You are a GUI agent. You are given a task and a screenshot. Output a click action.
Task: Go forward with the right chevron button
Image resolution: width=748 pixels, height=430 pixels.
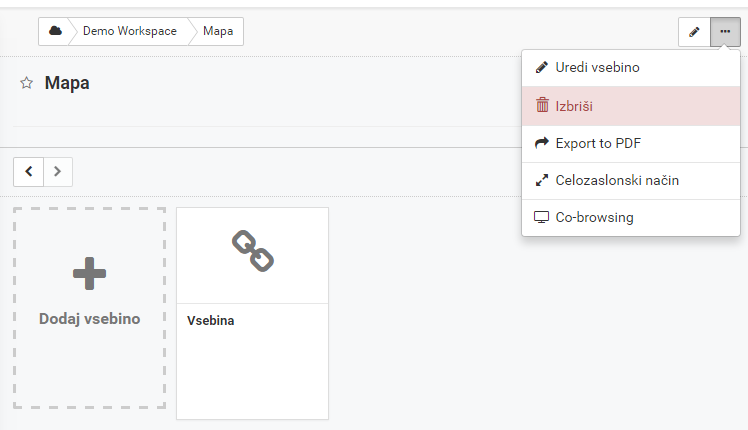tap(58, 171)
